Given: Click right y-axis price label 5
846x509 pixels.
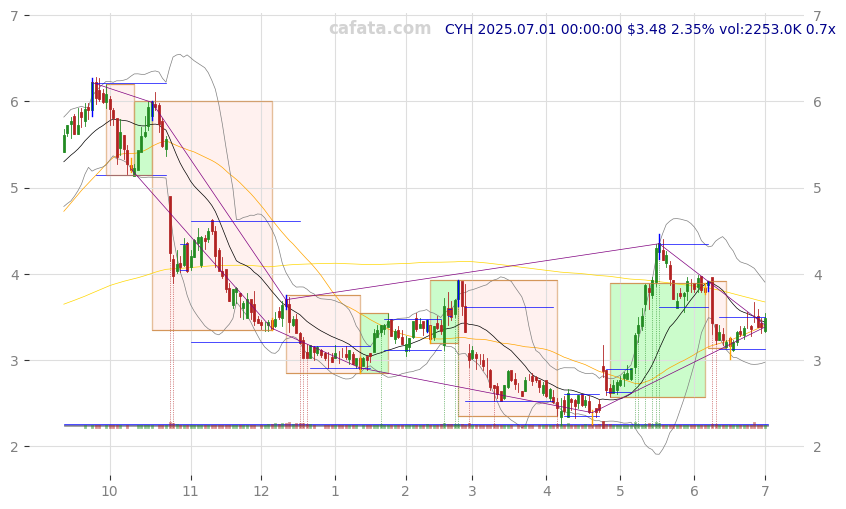Looking at the screenshot, I should 817,188.
